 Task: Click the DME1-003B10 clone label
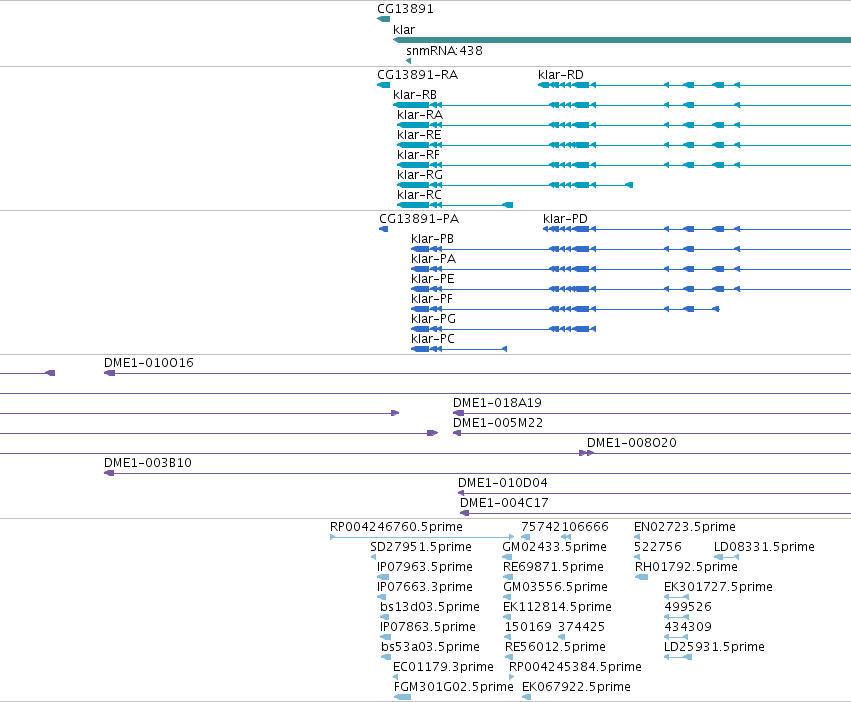point(148,463)
